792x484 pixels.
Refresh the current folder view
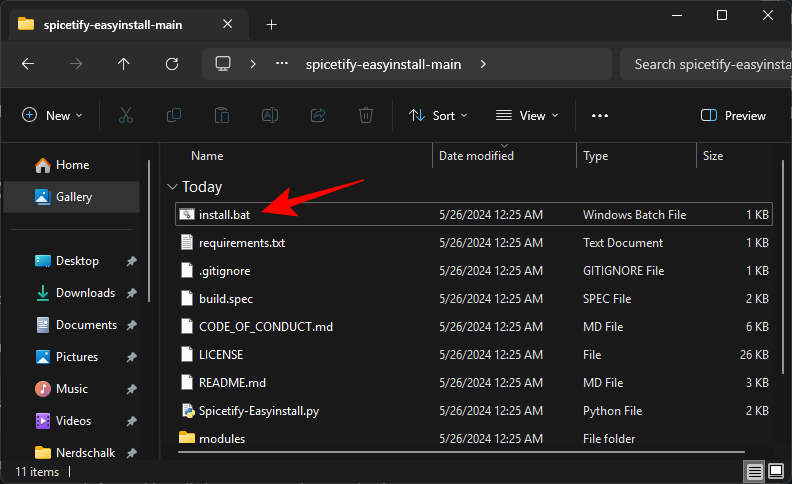[172, 64]
